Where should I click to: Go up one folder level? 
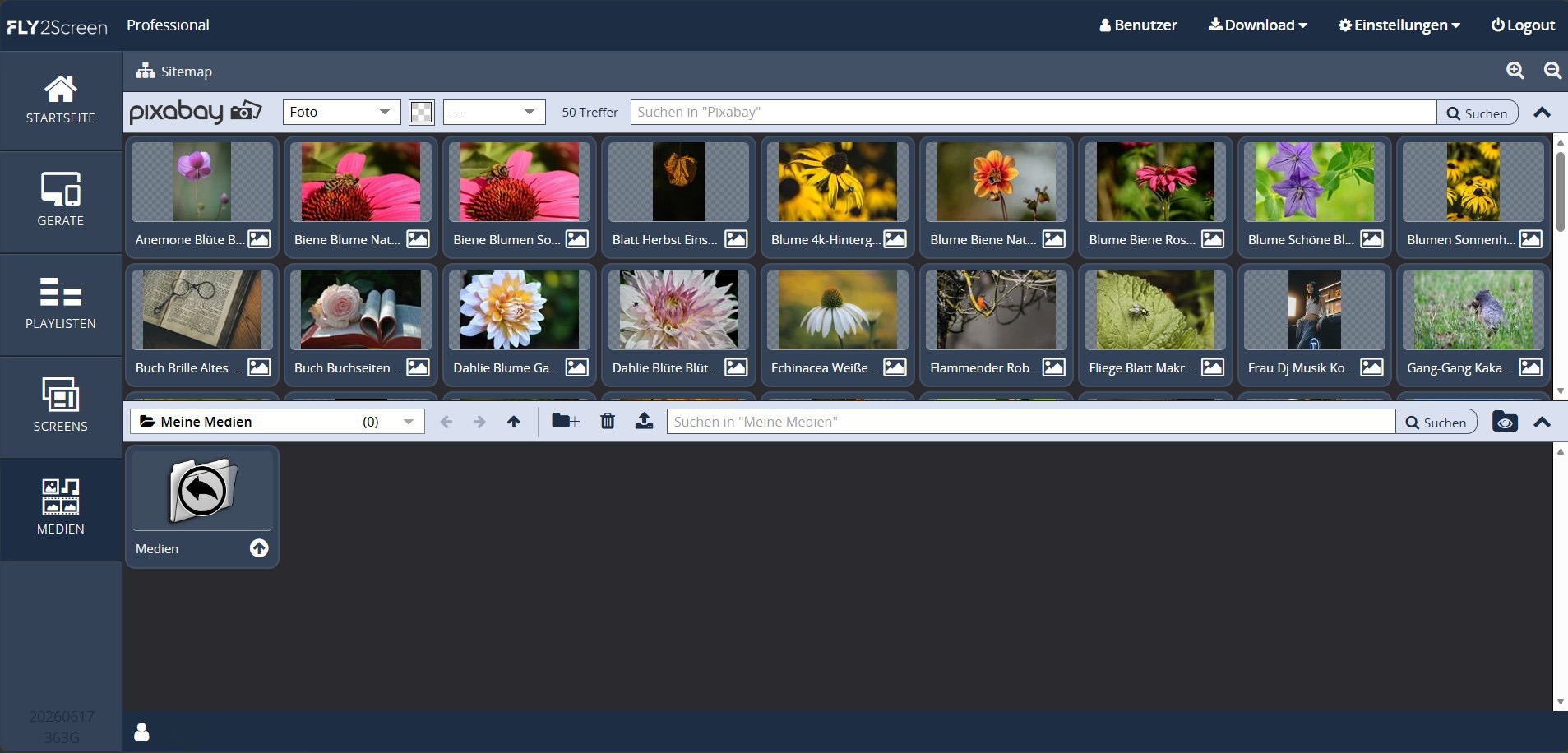pos(514,422)
